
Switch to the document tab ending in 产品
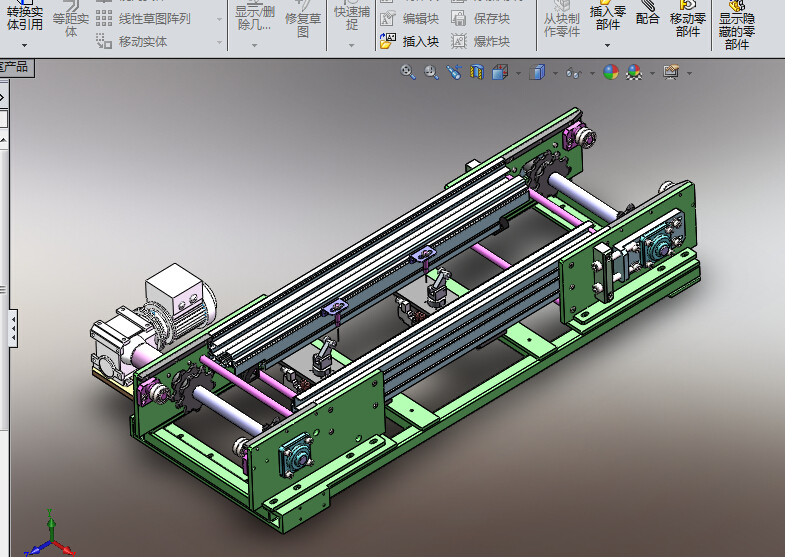pyautogui.click(x=16, y=68)
